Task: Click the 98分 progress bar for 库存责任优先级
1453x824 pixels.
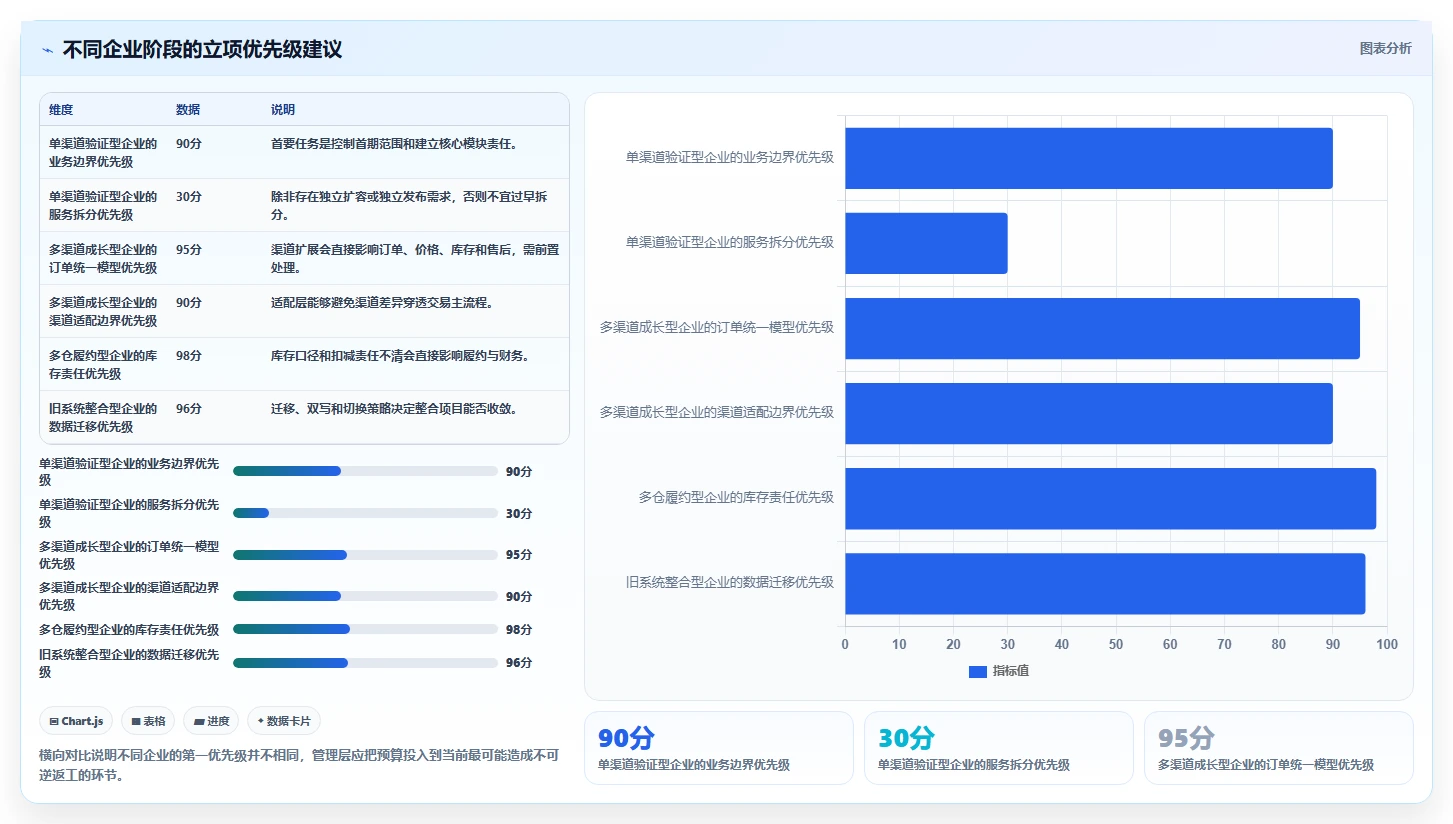Action: 365,629
